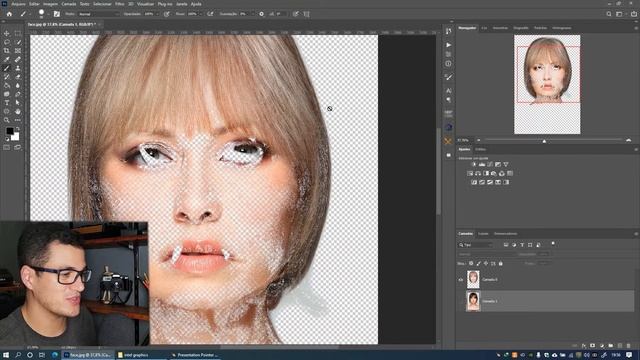This screenshot has height=360, width=640.
Task: Open the Navigator panel menu
Action: coord(636,28)
